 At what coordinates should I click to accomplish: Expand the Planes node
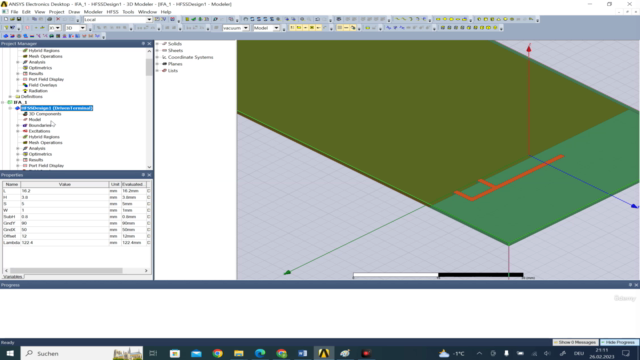pos(158,64)
